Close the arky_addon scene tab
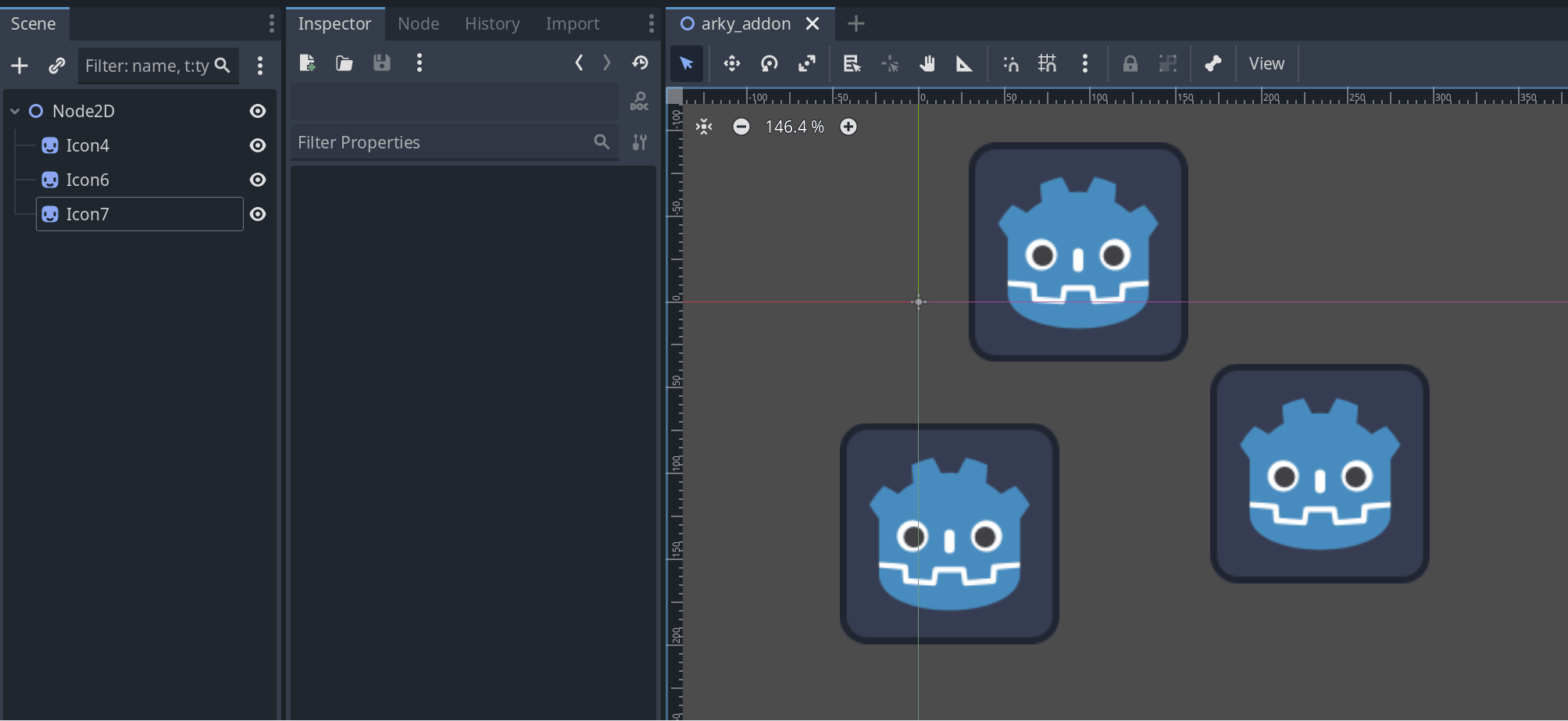Image resolution: width=1568 pixels, height=721 pixels. pos(813,23)
